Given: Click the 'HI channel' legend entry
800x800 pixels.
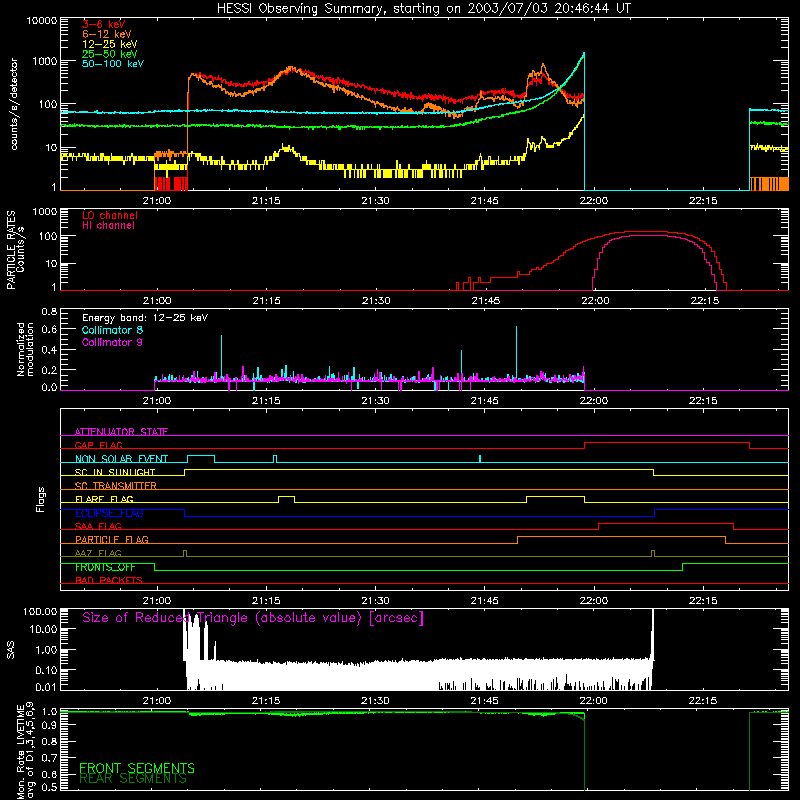Looking at the screenshot, I should [x=108, y=226].
